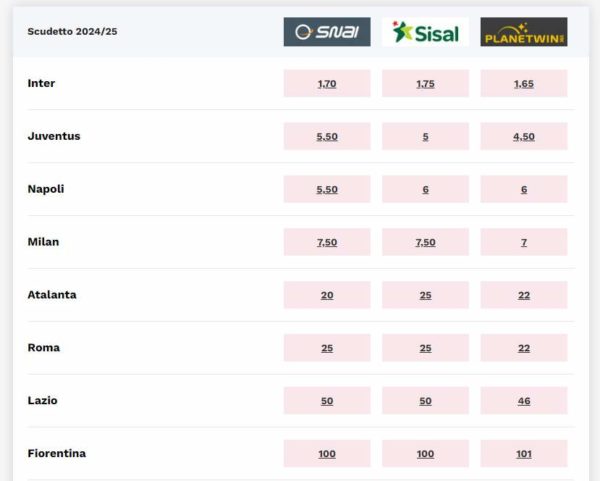This screenshot has width=600, height=481.
Task: Choose Napoli Sisal odds 6
Action: click(x=425, y=190)
